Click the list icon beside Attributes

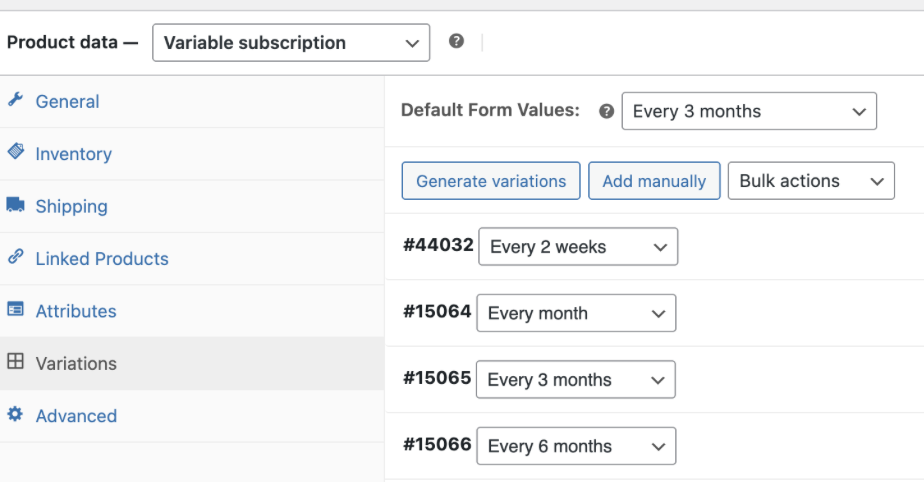[15, 309]
